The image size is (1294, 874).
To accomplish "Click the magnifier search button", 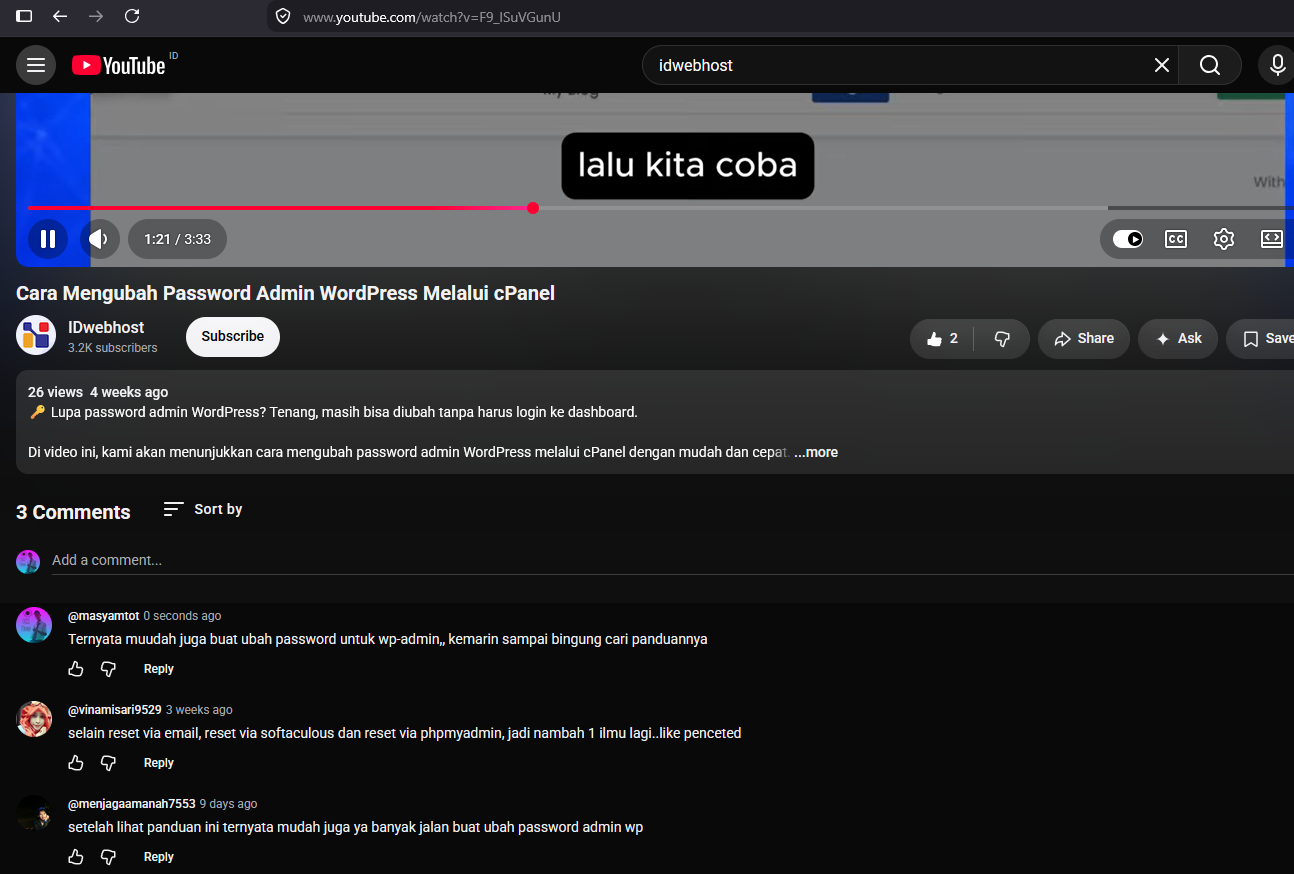I will point(1210,65).
